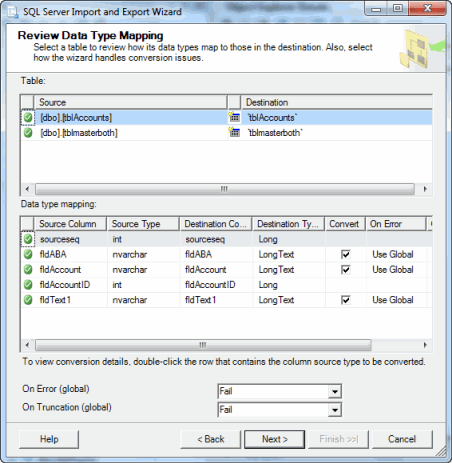Click the Help button
Viewport: 452px width, 463px height.
(x=49, y=439)
